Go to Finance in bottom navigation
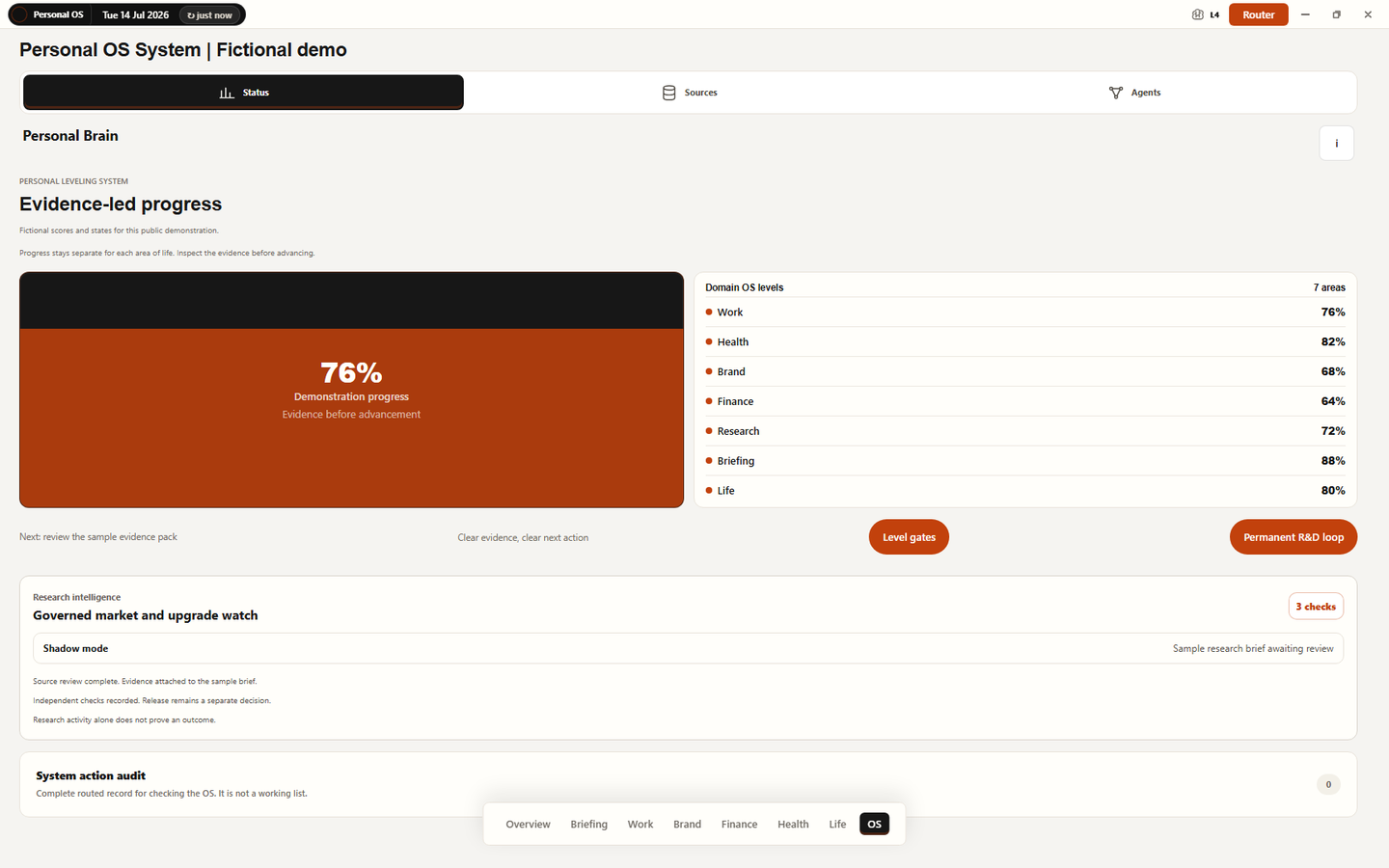 (x=739, y=825)
